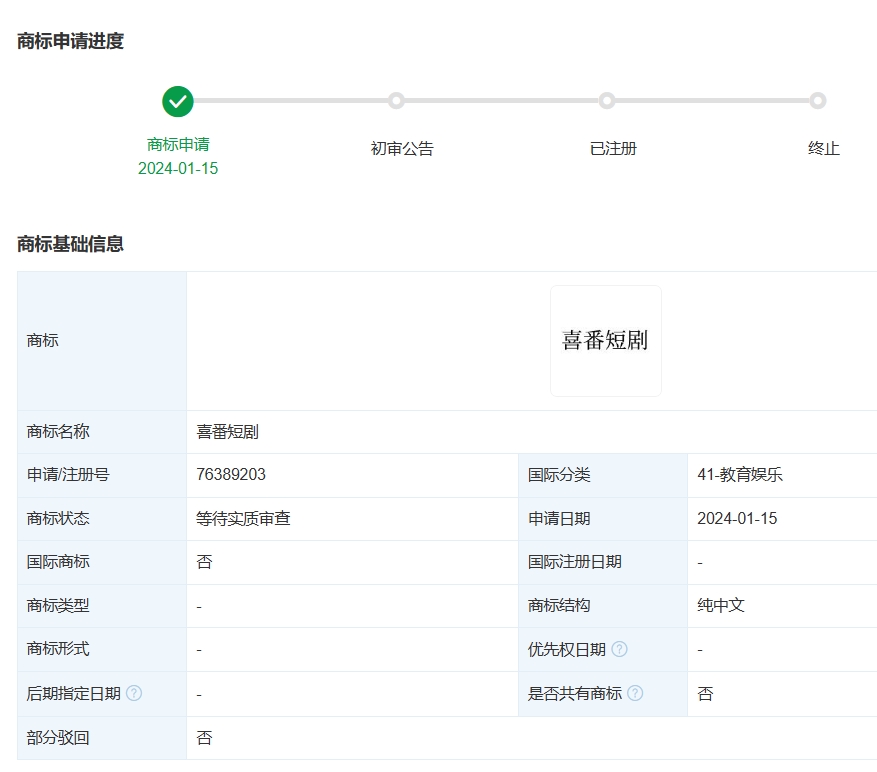The image size is (877, 772).
Task: Click the 部分驳回 row label
Action: (x=58, y=738)
